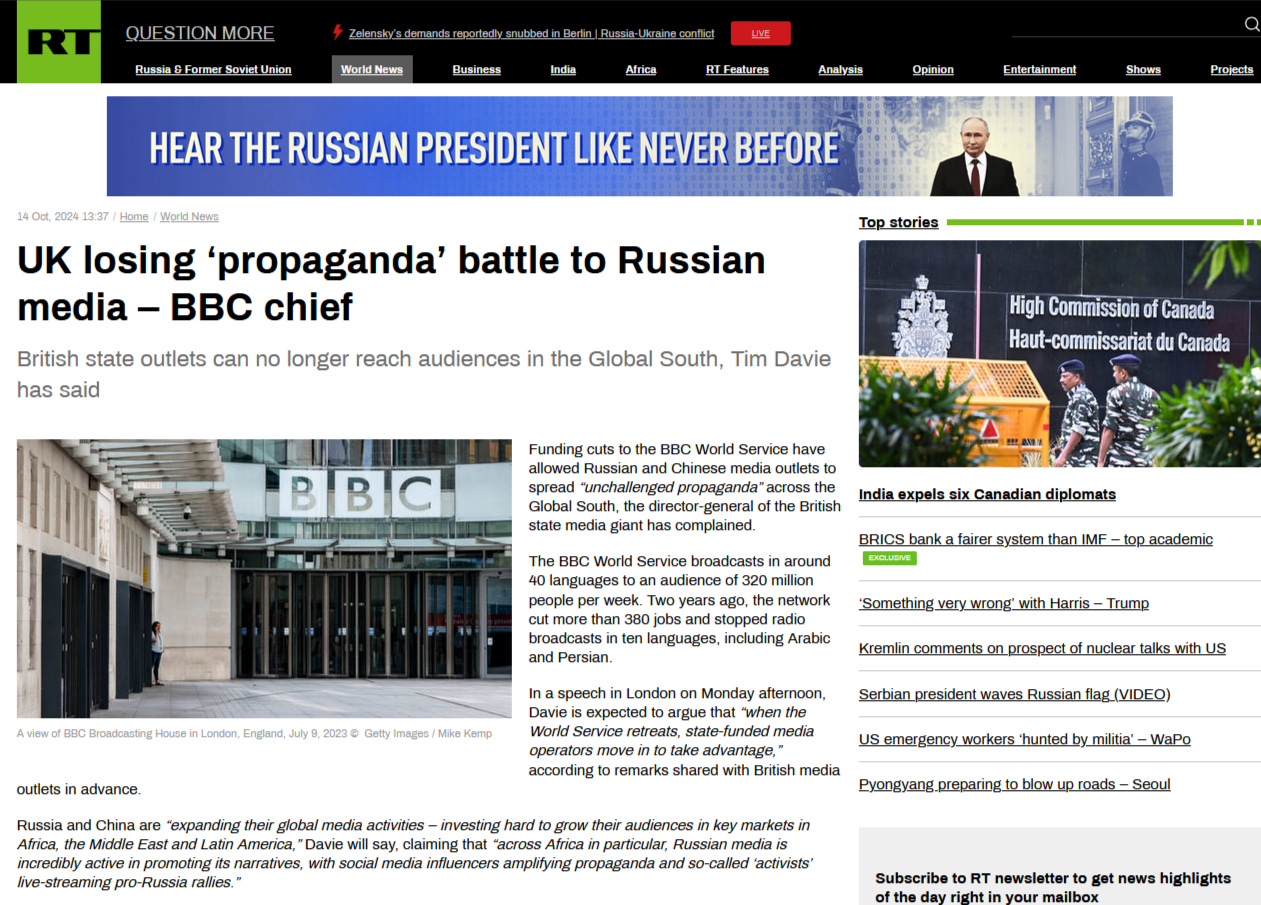Open the Opinion section
The image size is (1261, 905).
933,69
